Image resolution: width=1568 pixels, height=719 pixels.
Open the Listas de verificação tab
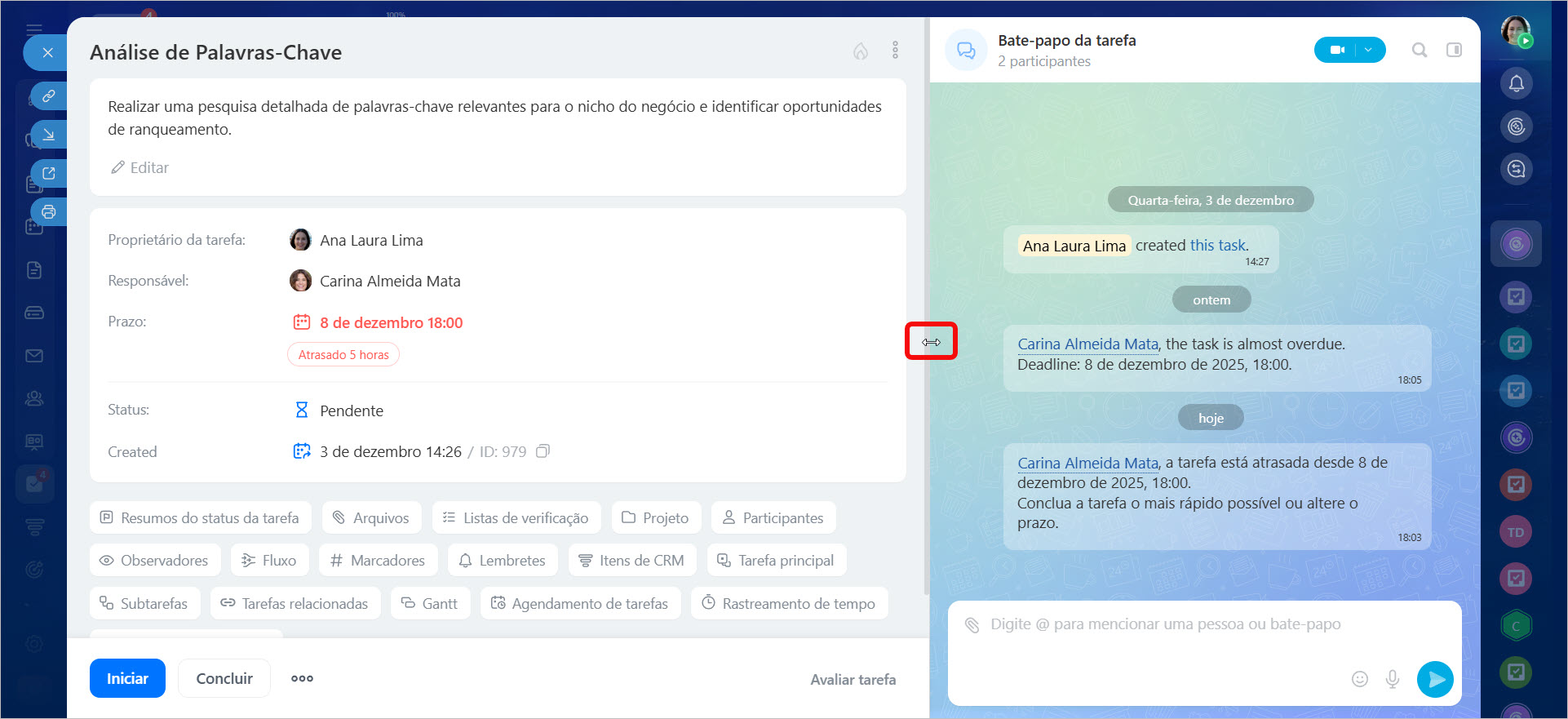point(516,518)
